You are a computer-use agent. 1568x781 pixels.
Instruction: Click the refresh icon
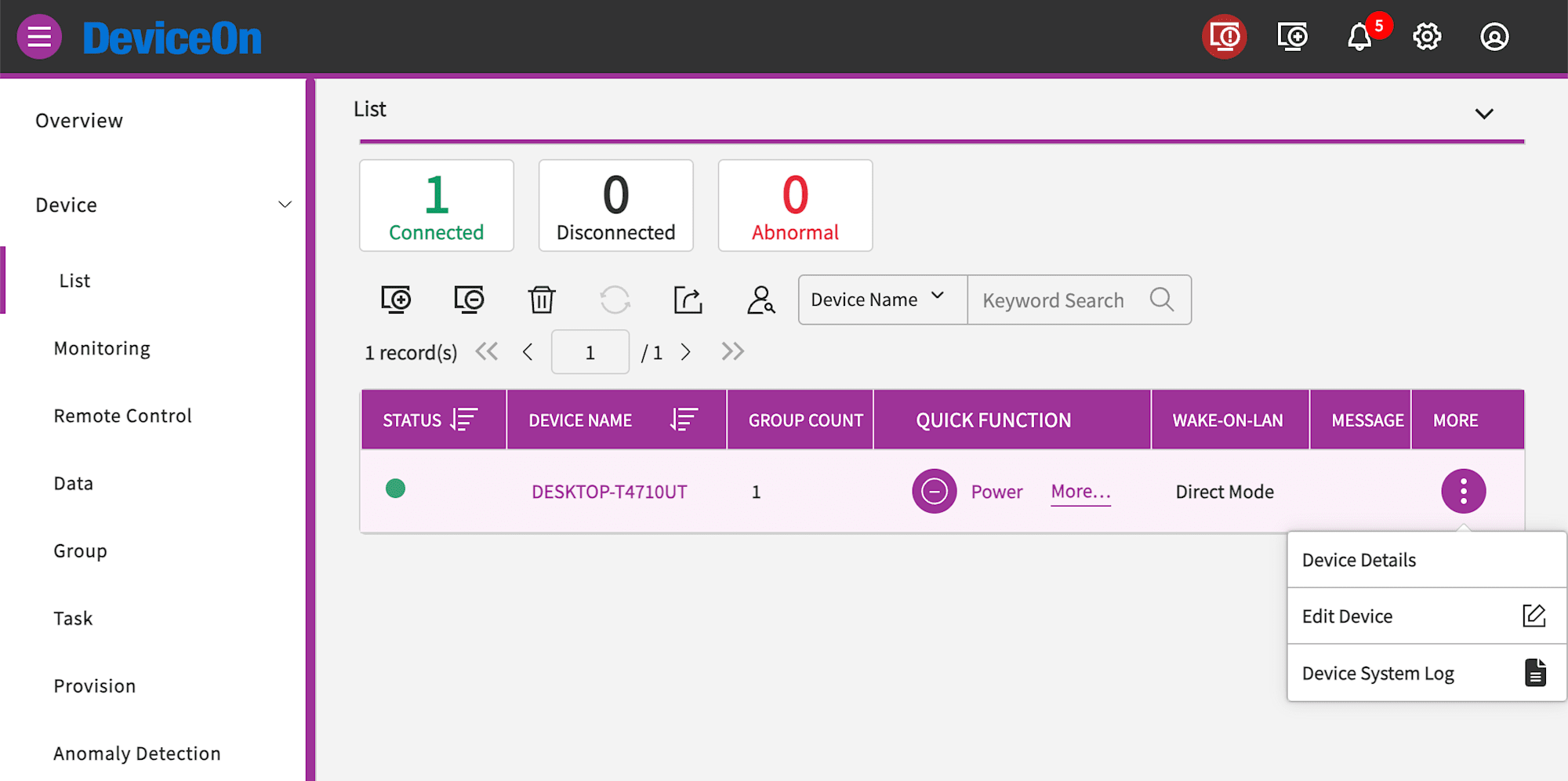pos(615,300)
